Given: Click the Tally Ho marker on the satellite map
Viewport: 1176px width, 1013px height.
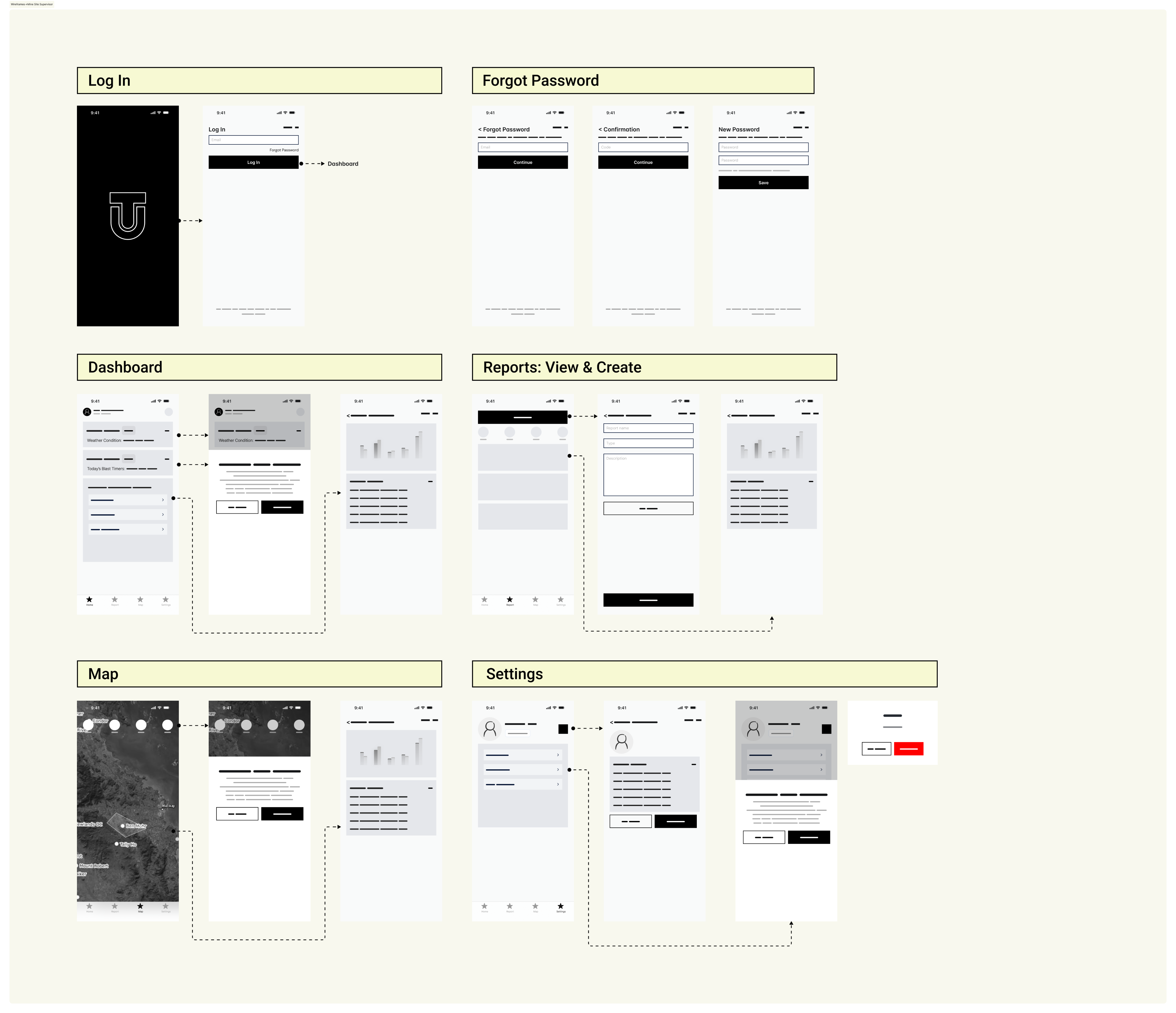Looking at the screenshot, I should [x=117, y=844].
